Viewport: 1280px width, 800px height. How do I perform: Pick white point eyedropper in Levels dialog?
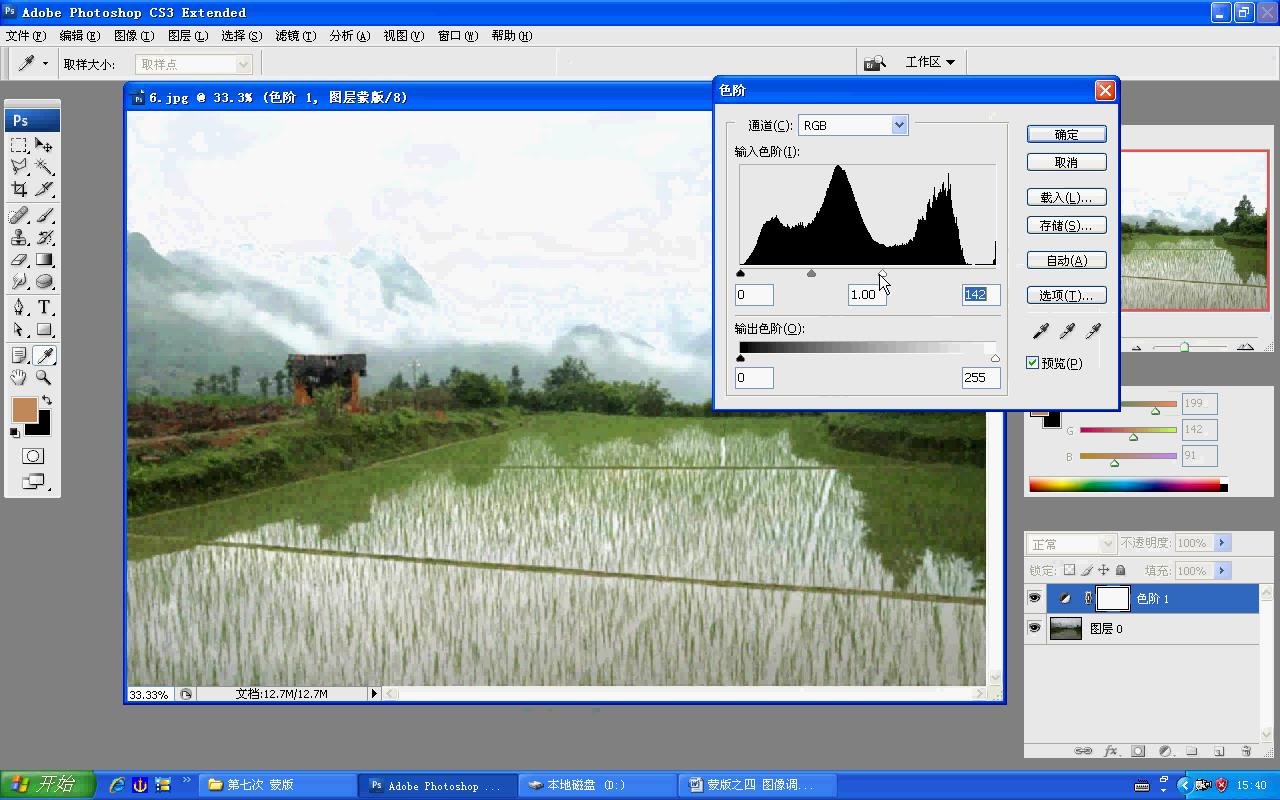[1093, 331]
